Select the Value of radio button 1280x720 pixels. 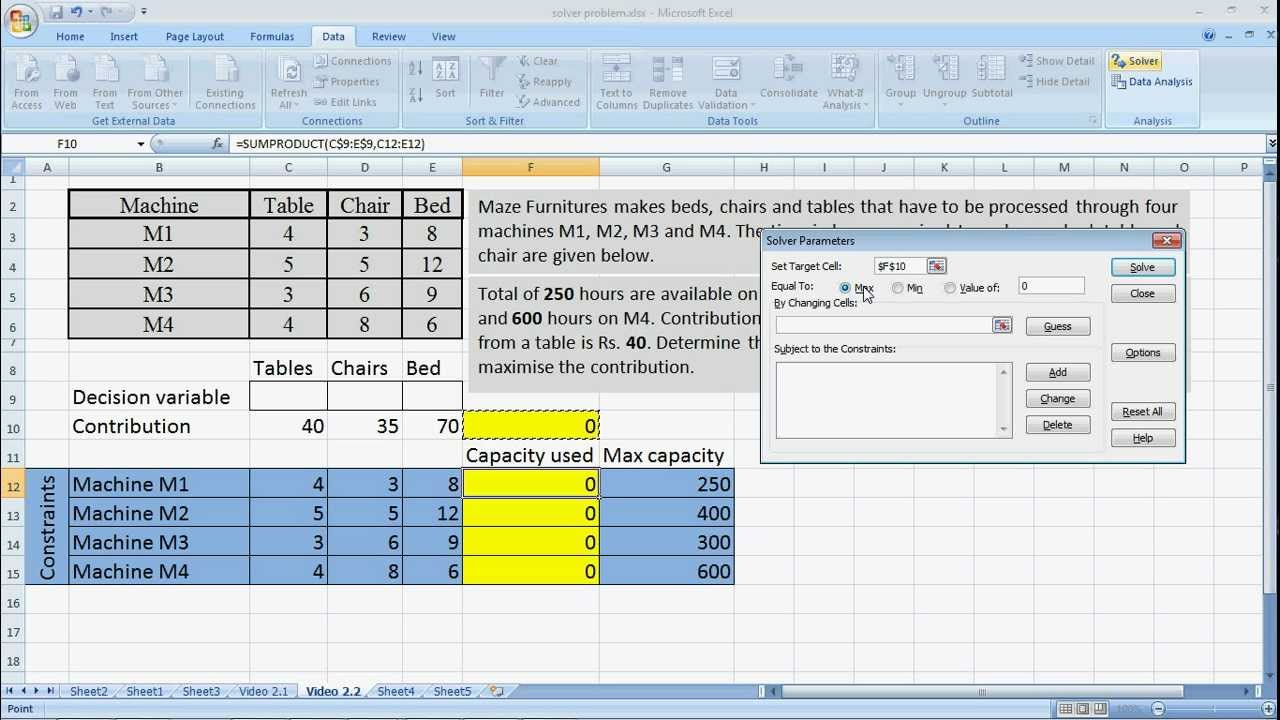950,288
